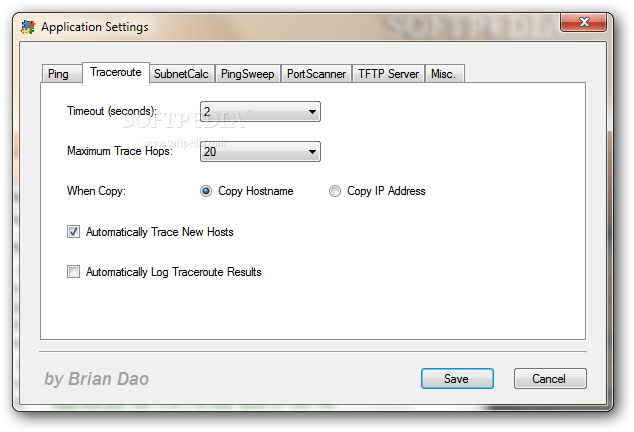The image size is (634, 432).
Task: Switch to the PortScanner tab
Action: 316,74
